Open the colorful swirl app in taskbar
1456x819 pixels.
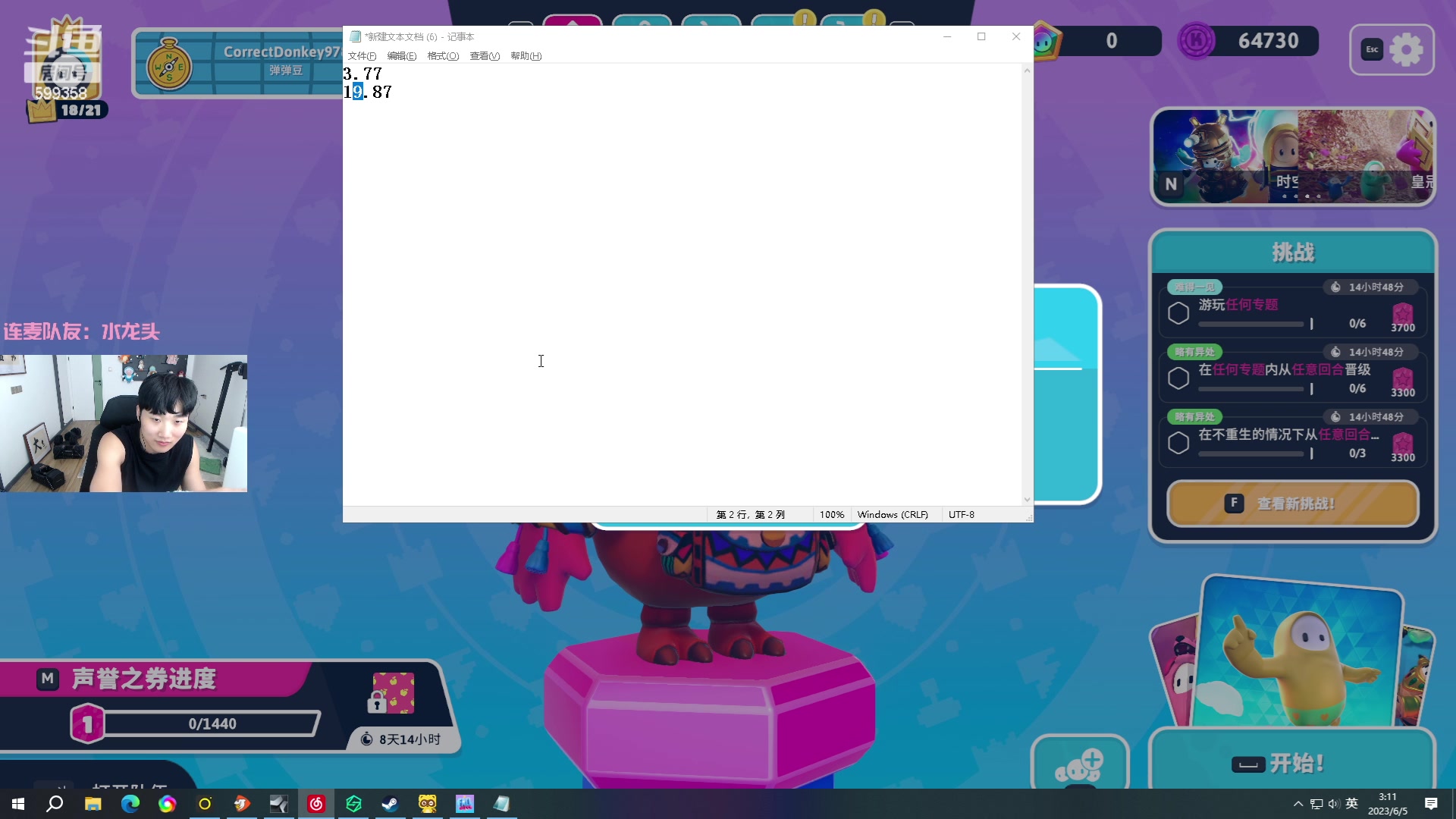pos(167,804)
